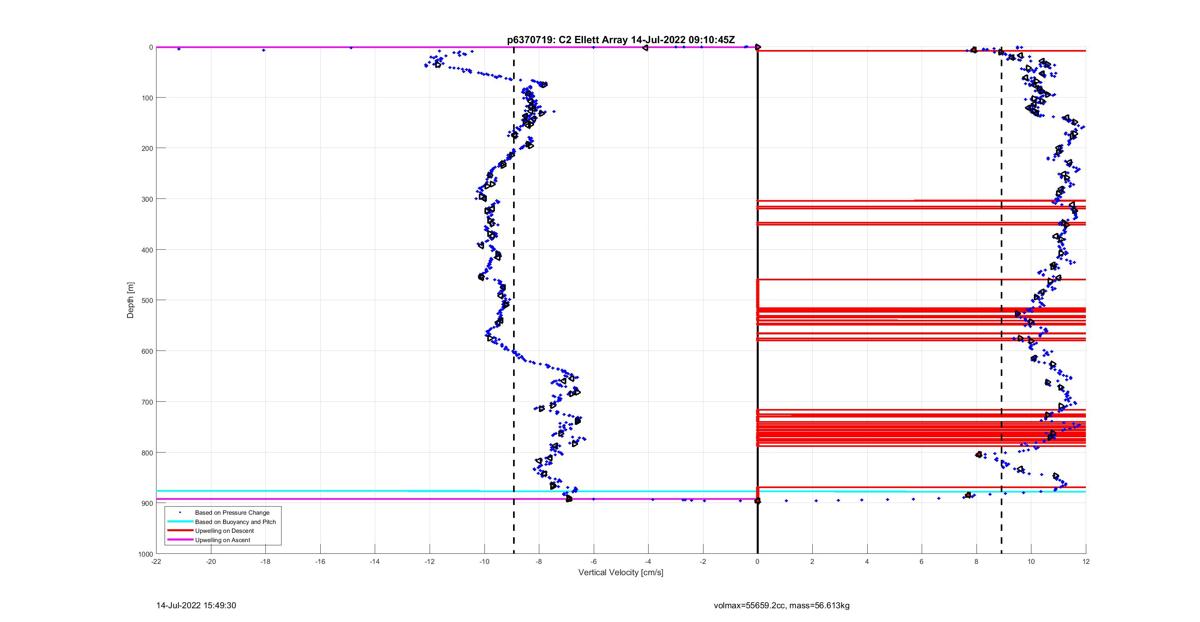
Task: Pick the red line sample in the legend
Action: pyautogui.click(x=180, y=531)
